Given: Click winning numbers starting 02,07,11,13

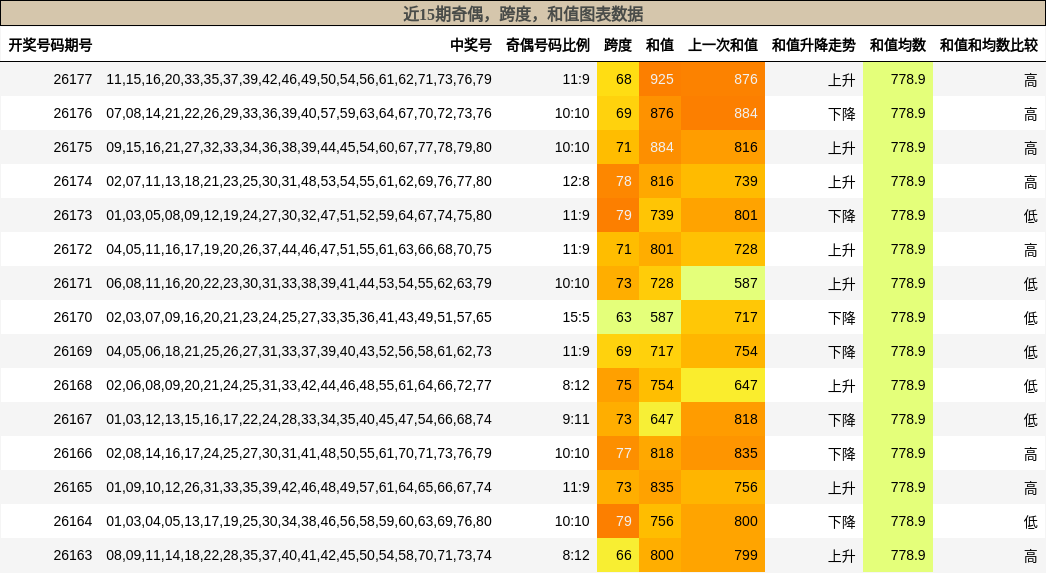Looking at the screenshot, I should (x=299, y=181).
